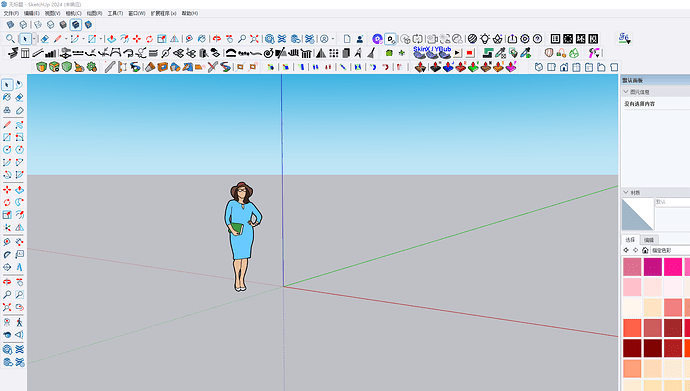Select the Zoom Window tool in left toolbar
The width and height of the screenshot is (690, 391).
19,294
